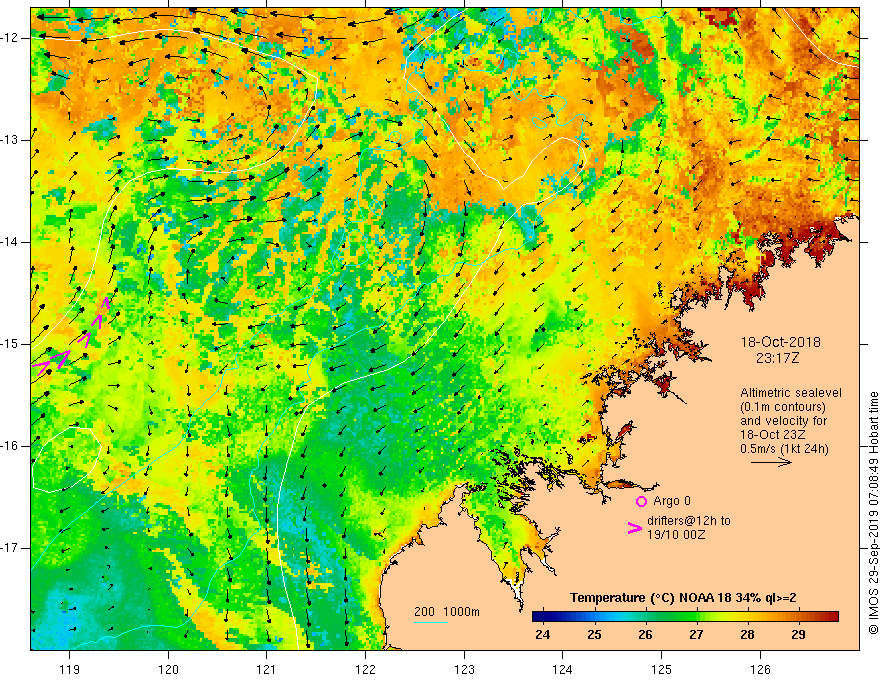Click the magenta Argo 0 circle marker

click(x=641, y=501)
